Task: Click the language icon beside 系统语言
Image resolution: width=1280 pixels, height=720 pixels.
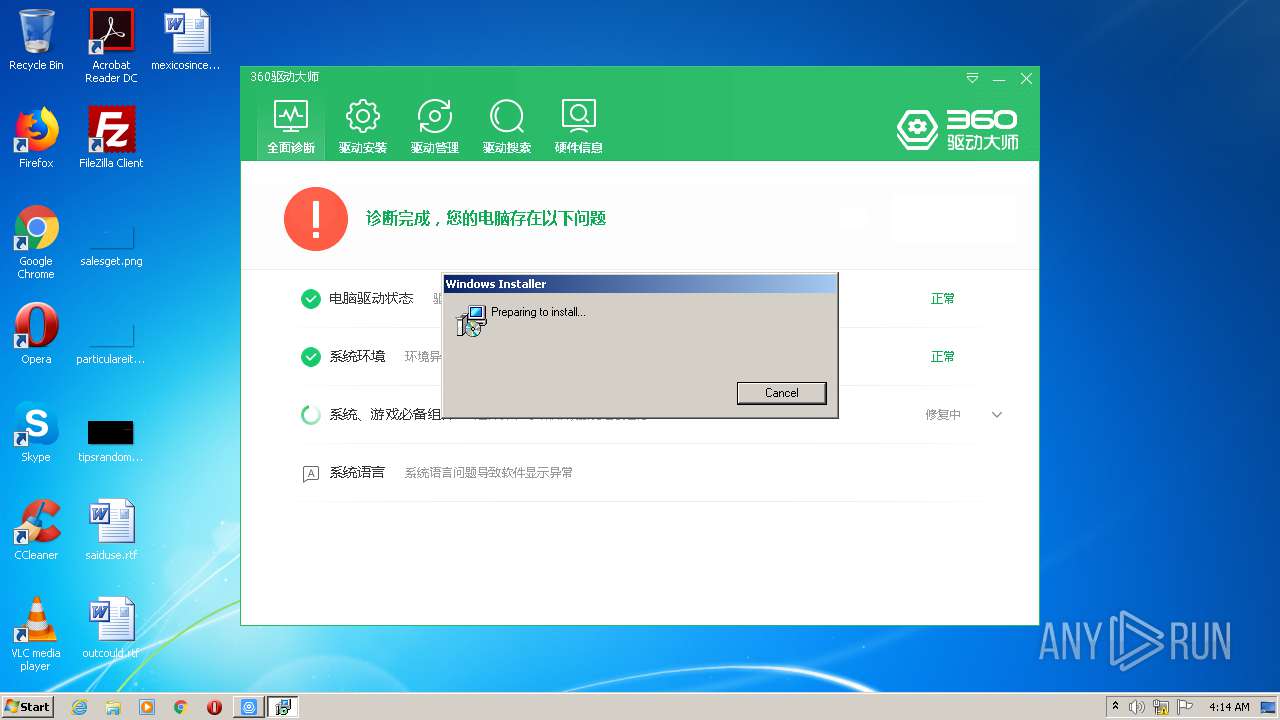Action: point(311,473)
